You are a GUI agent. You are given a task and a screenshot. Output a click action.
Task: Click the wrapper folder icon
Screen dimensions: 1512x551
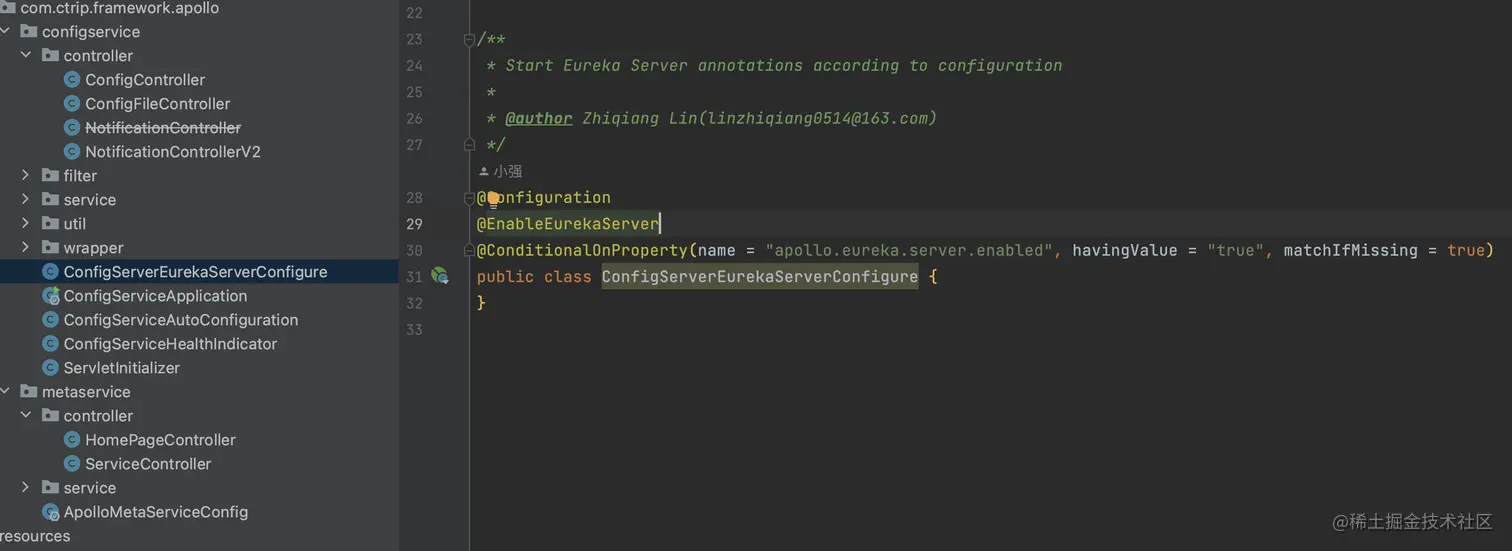coord(50,248)
